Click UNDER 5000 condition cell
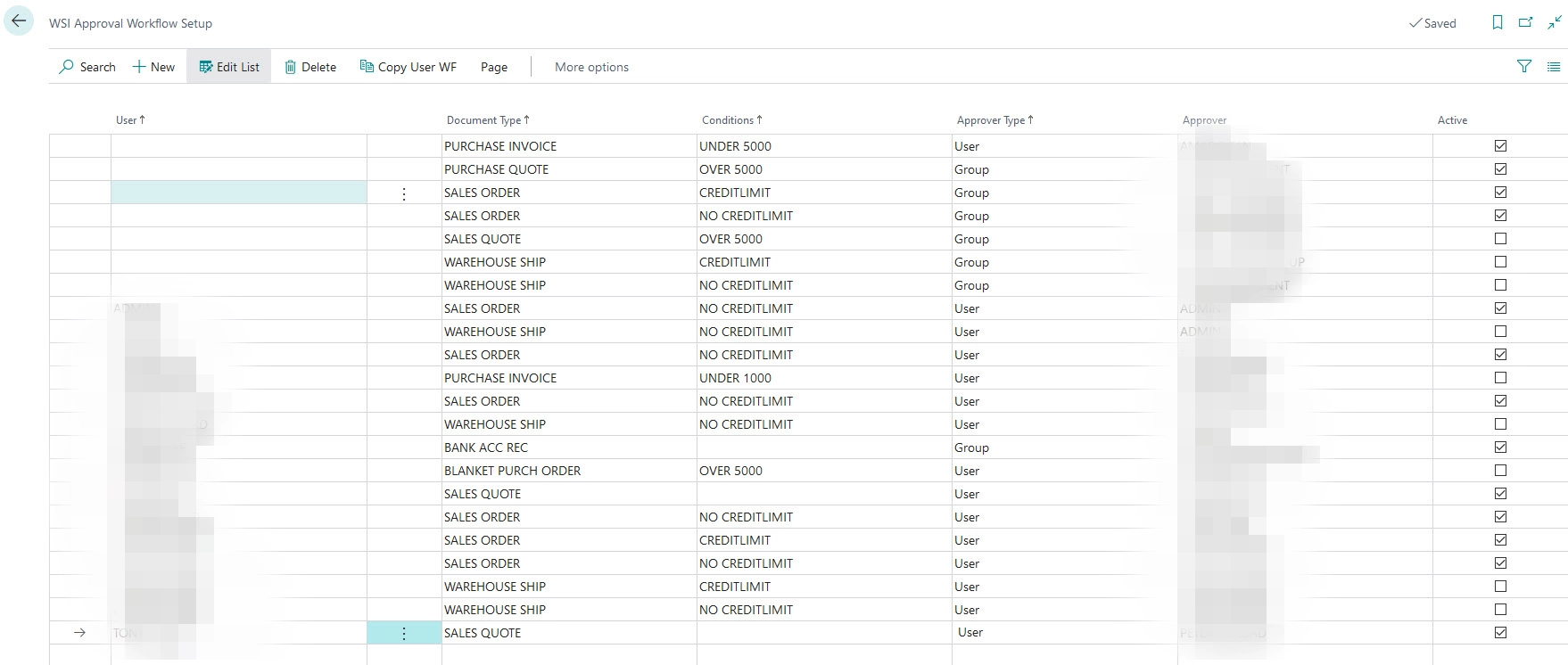This screenshot has height=665, width=1568. coord(824,146)
